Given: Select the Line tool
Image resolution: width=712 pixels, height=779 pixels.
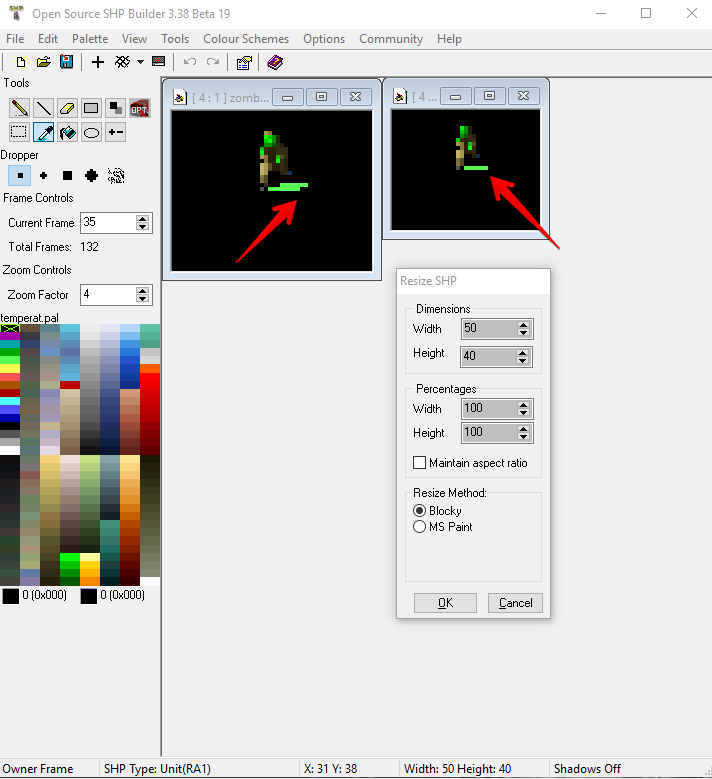Looking at the screenshot, I should 43,108.
